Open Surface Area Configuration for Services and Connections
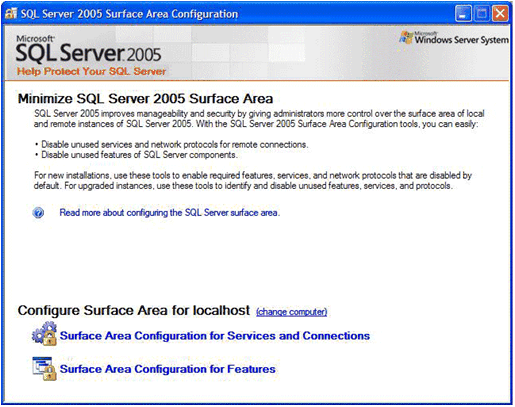This screenshot has height=407, width=515. [x=215, y=336]
